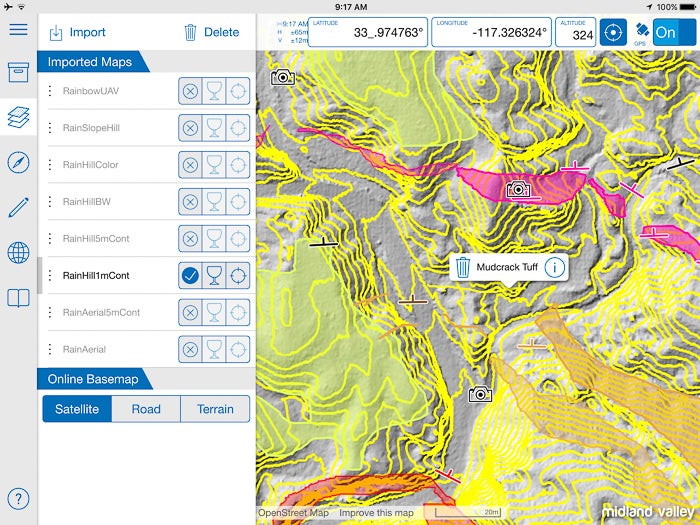The width and height of the screenshot is (700, 525).
Task: Click the crosshair icon for RainSlopeHill
Action: pos(237,128)
